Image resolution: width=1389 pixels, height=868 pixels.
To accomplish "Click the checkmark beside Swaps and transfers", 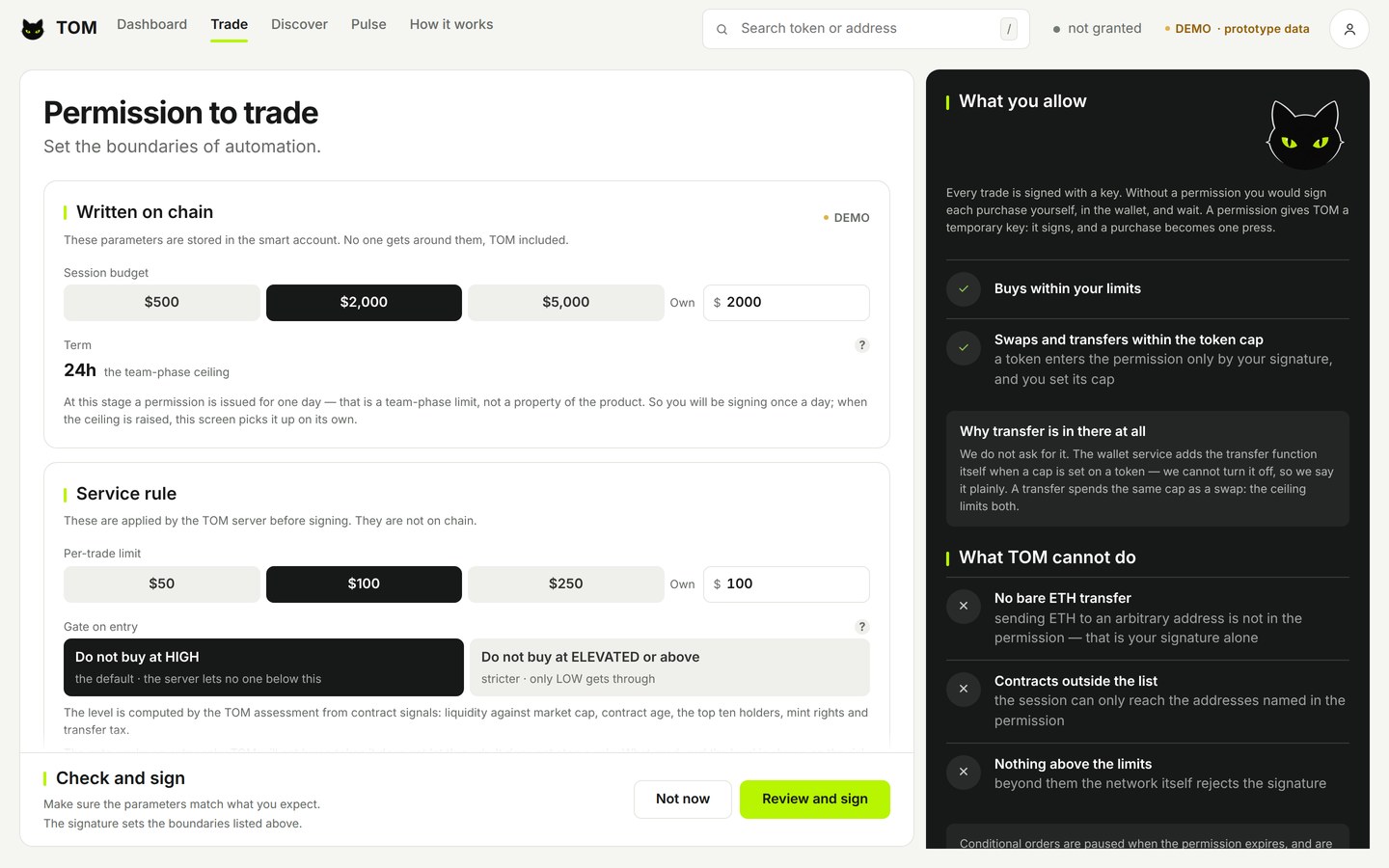I will [x=964, y=348].
